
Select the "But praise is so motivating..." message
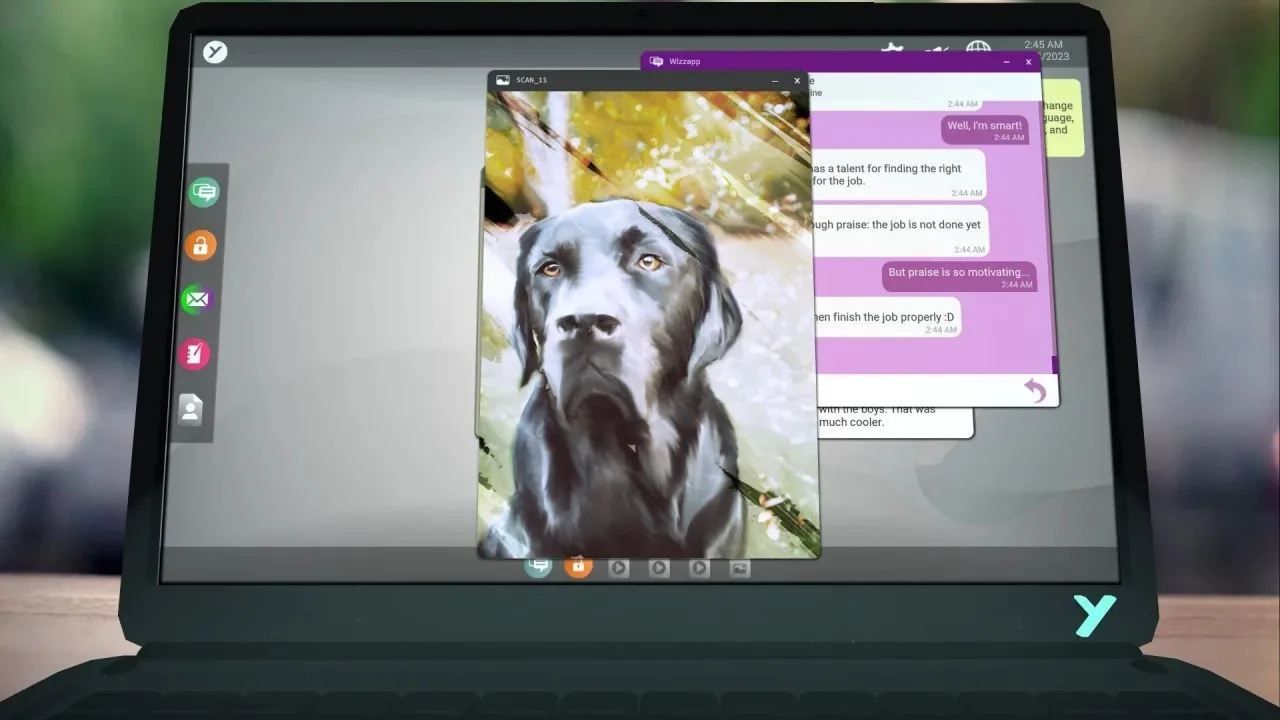pos(959,276)
